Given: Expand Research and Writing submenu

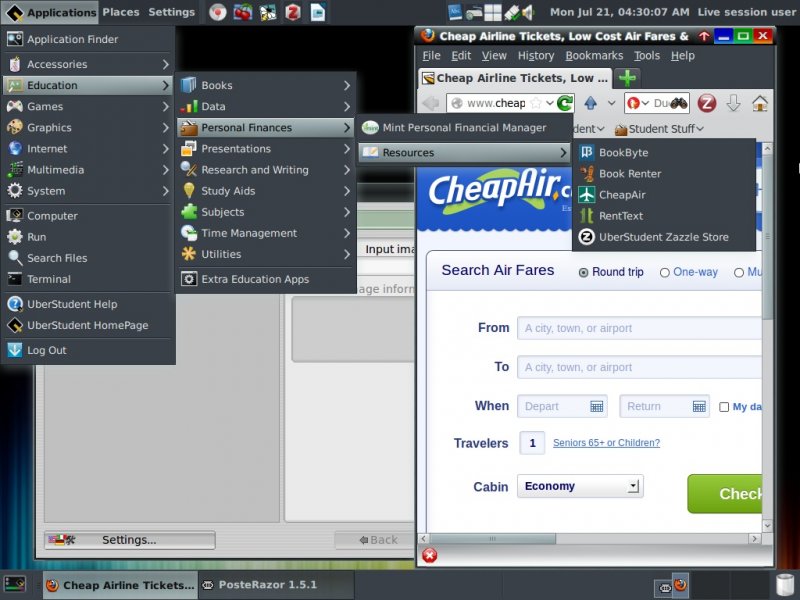Looking at the screenshot, I should pos(266,170).
